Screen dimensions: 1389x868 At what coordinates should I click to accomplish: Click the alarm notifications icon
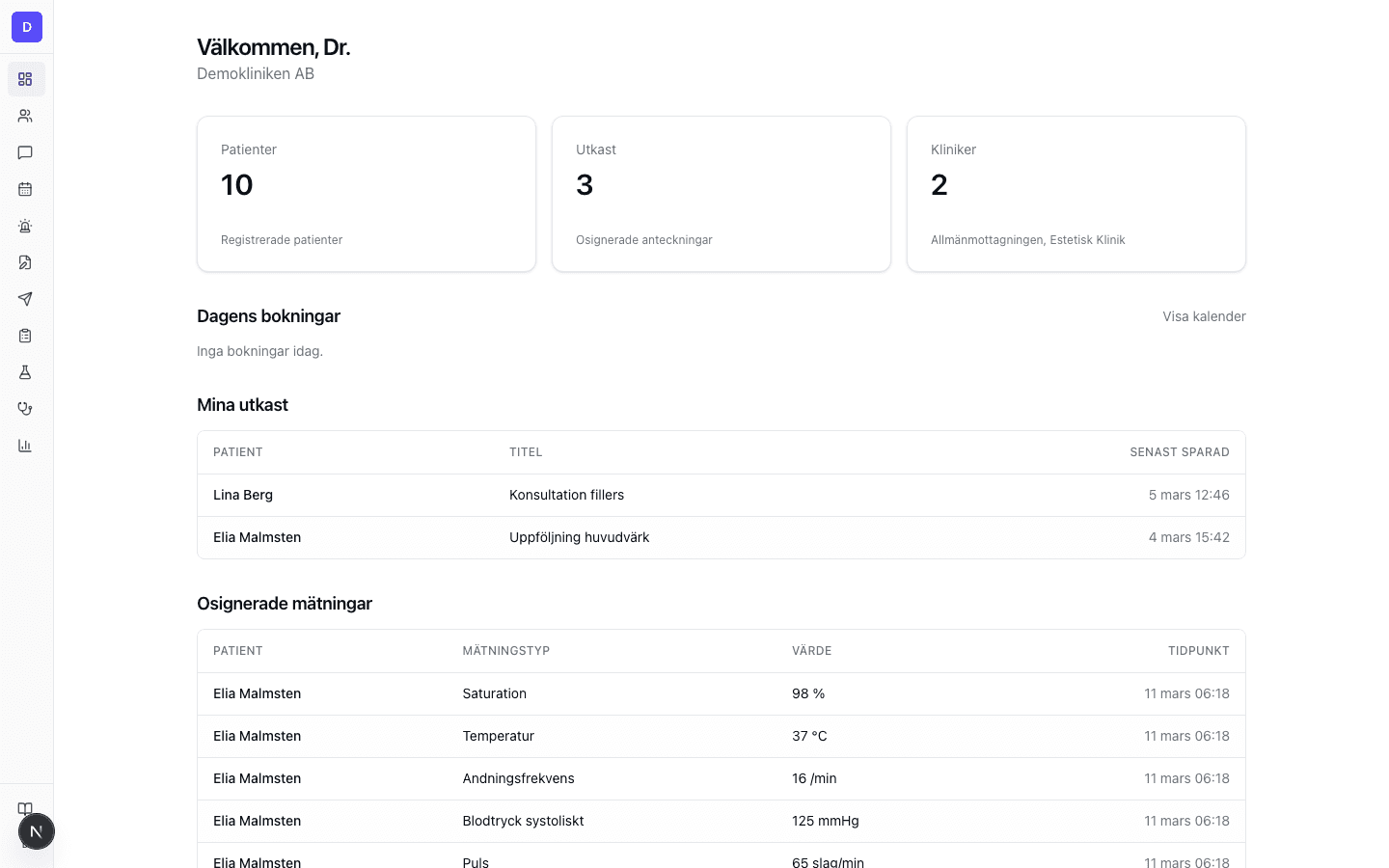[25, 226]
